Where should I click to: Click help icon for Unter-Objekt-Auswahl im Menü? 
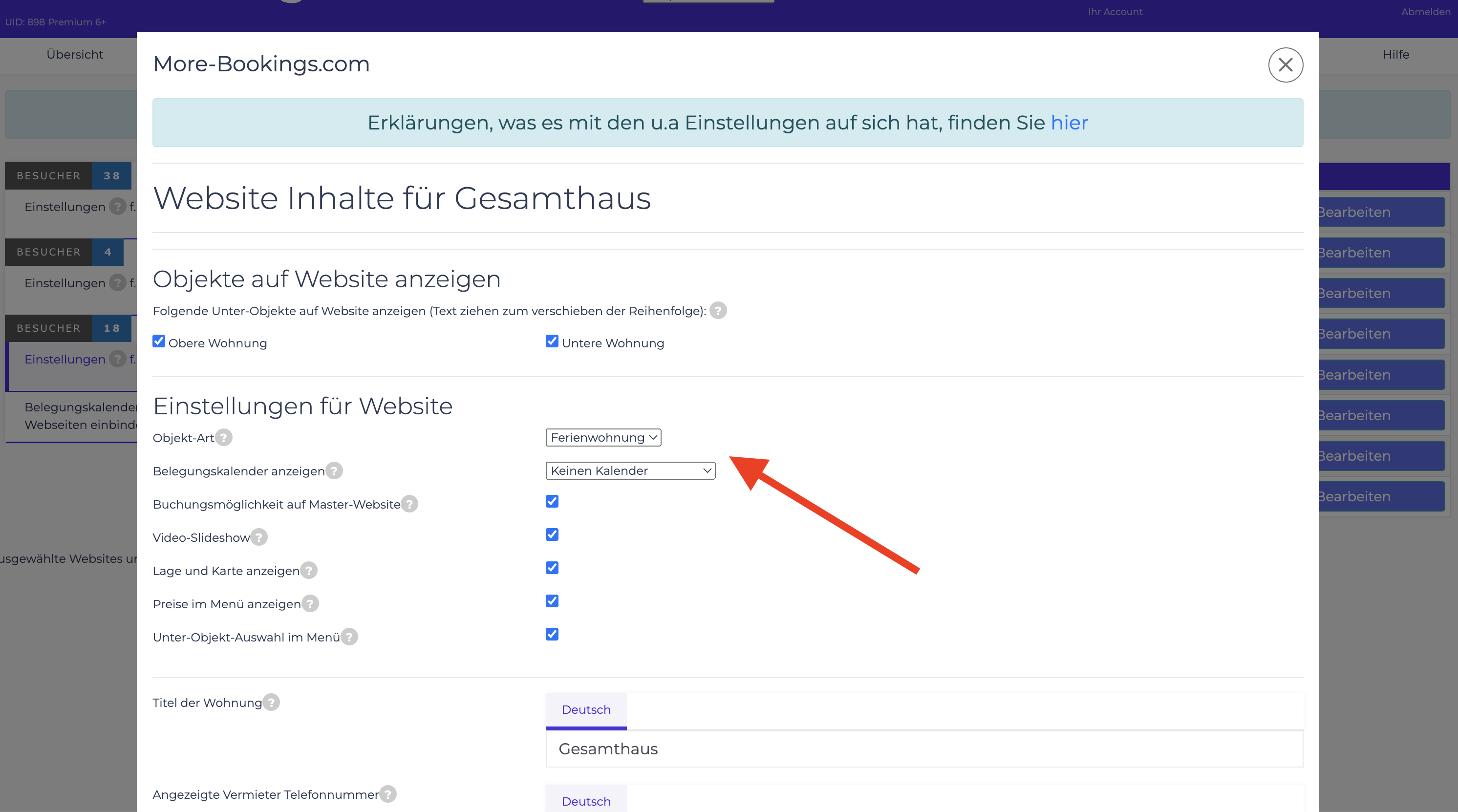349,637
